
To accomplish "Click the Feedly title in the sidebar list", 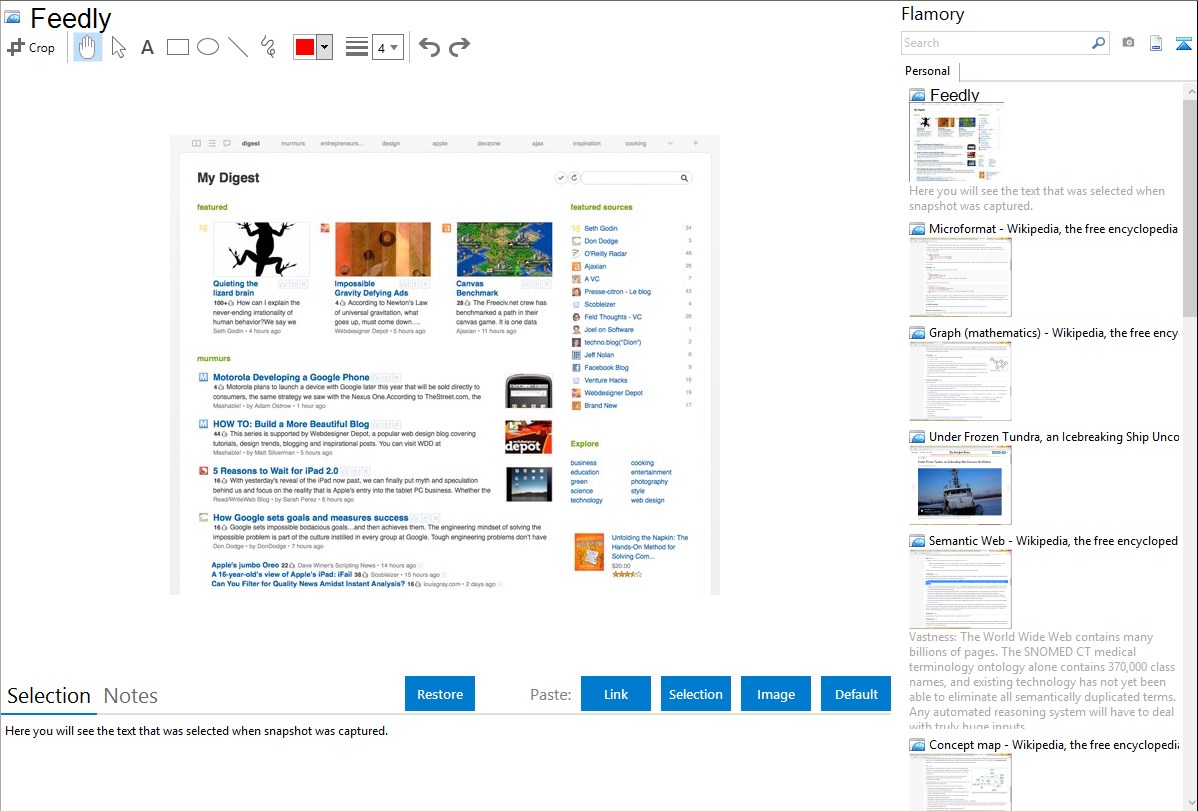I will click(x=954, y=95).
